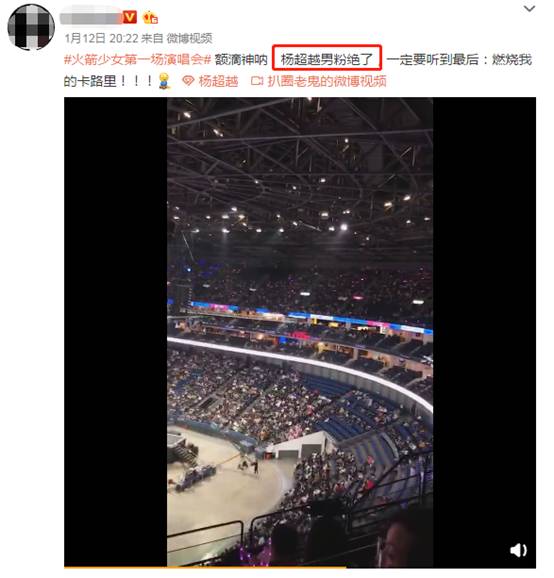Open the blurred user avatar profile
This screenshot has height=578, width=554.
click(x=31, y=27)
